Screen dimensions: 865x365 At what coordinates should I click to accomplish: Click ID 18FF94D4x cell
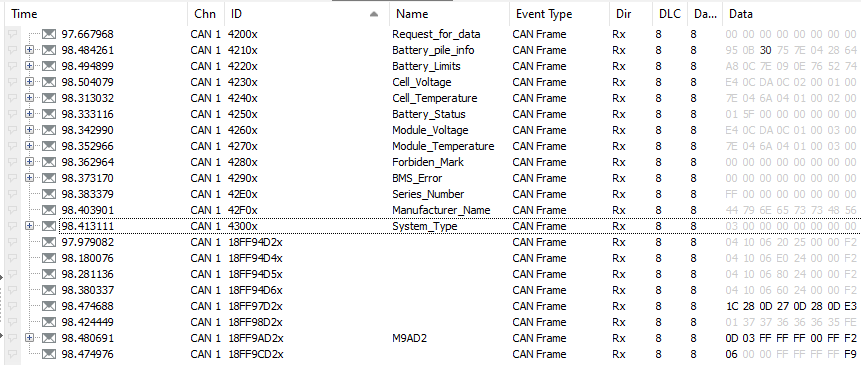pyautogui.click(x=255, y=258)
